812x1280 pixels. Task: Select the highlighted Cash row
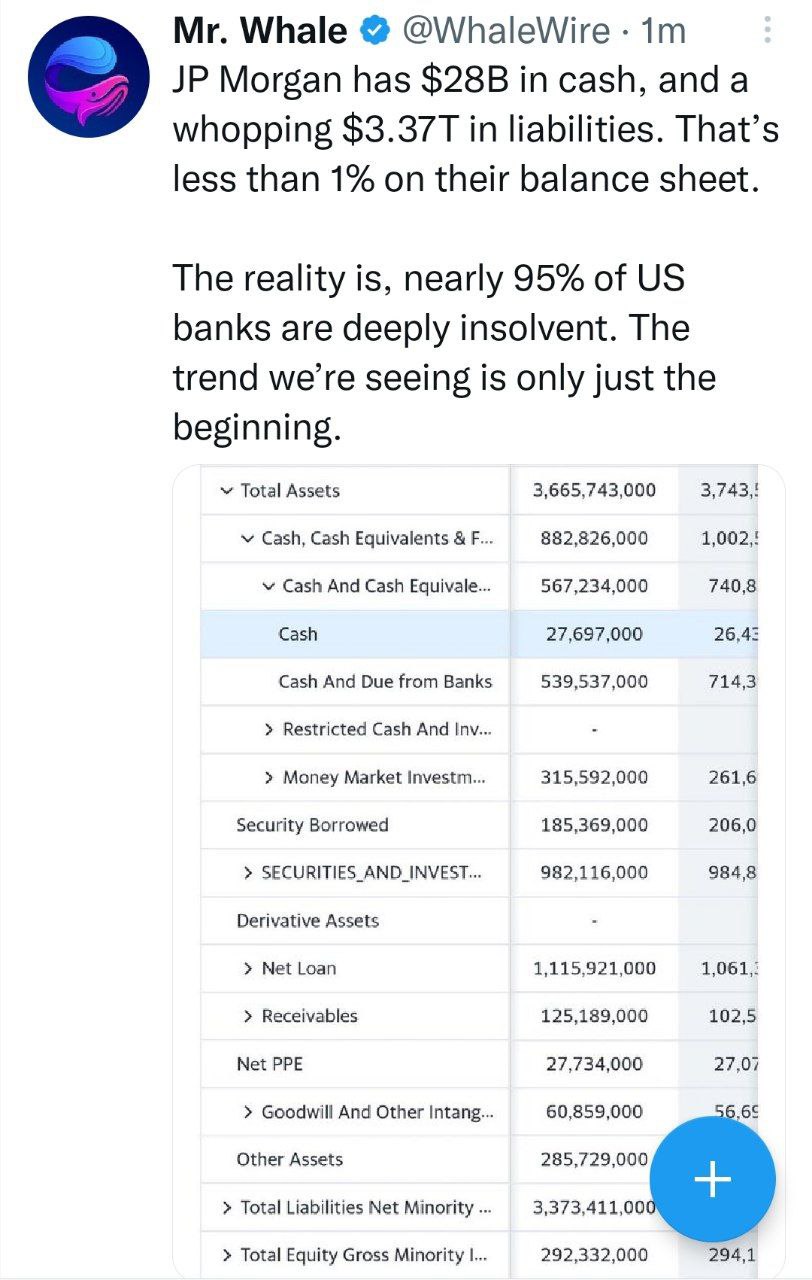[x=478, y=634]
